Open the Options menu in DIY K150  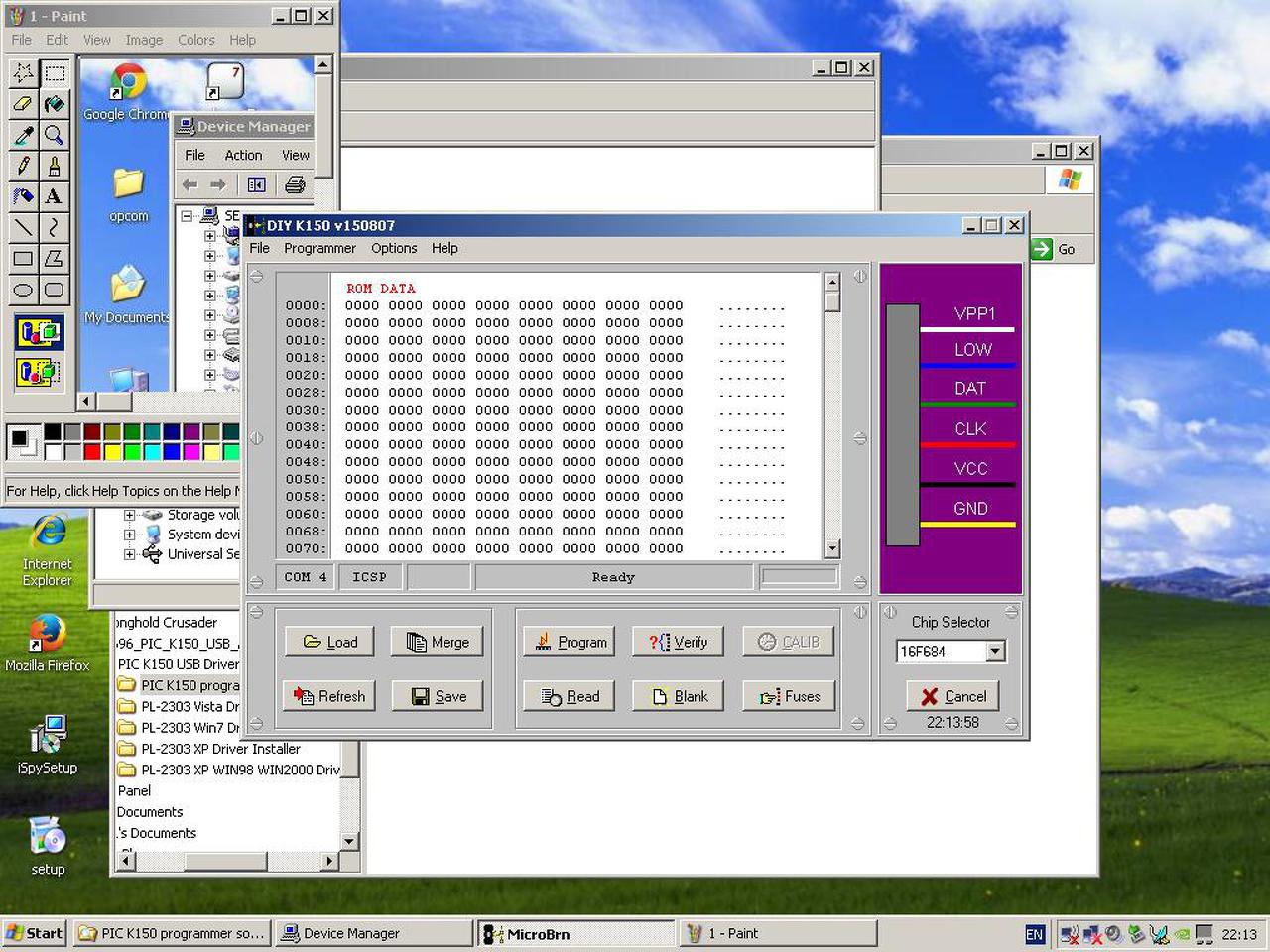pos(394,248)
